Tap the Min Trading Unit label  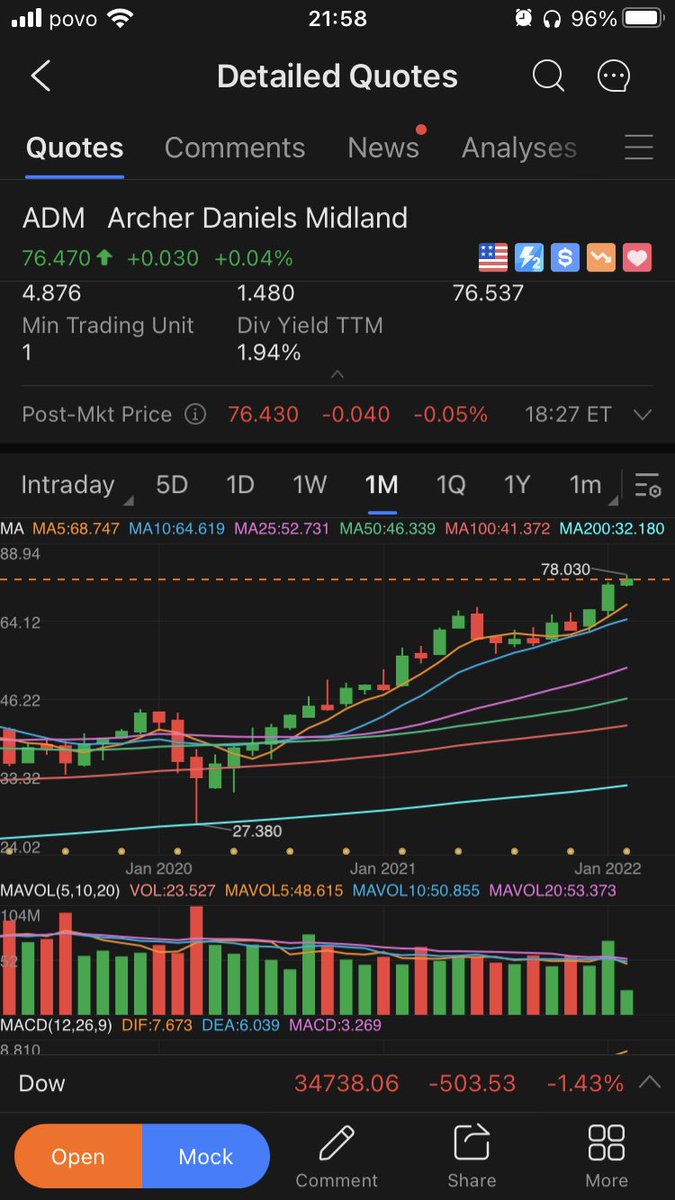point(108,325)
